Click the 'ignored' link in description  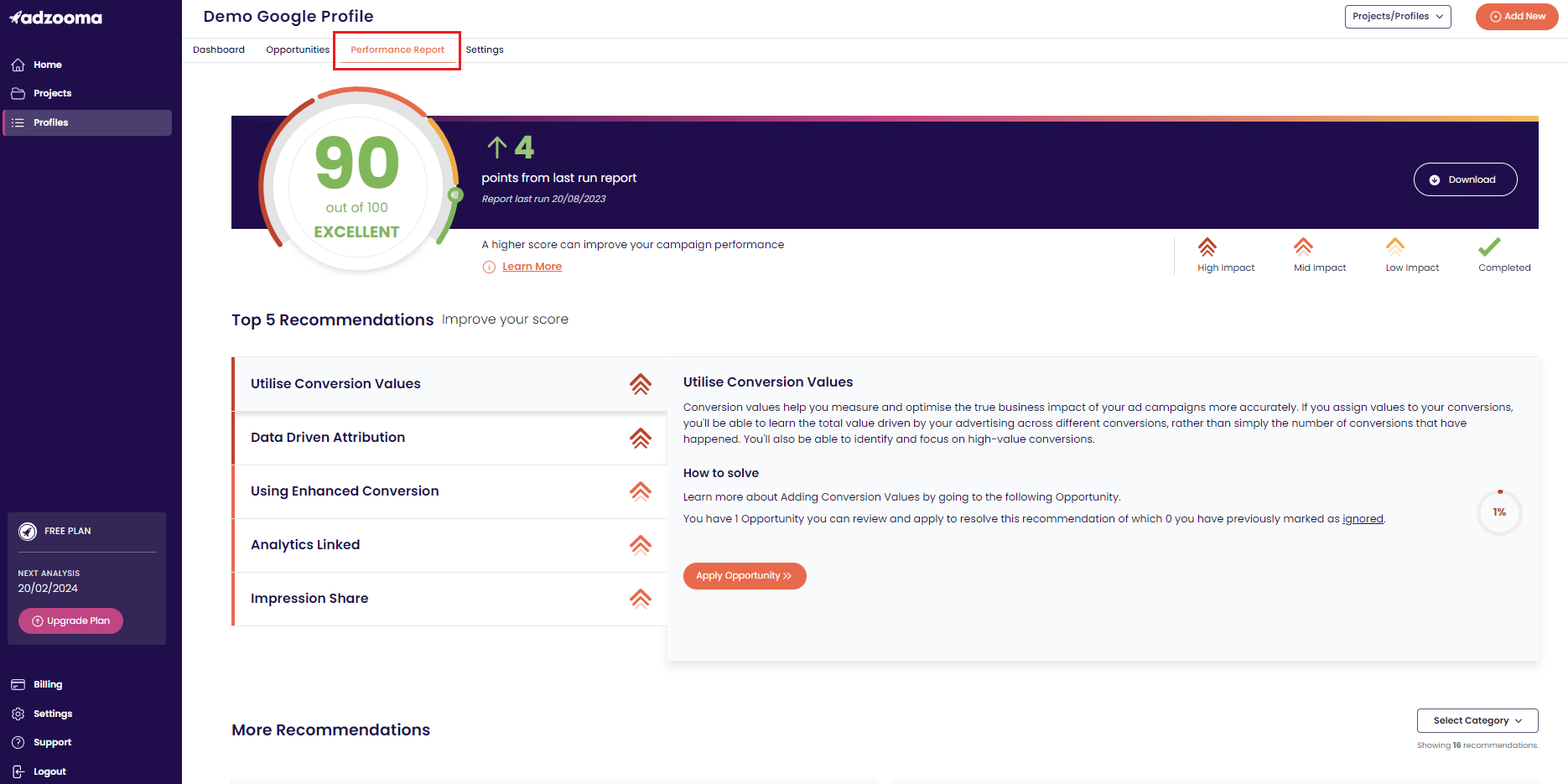pos(1363,519)
